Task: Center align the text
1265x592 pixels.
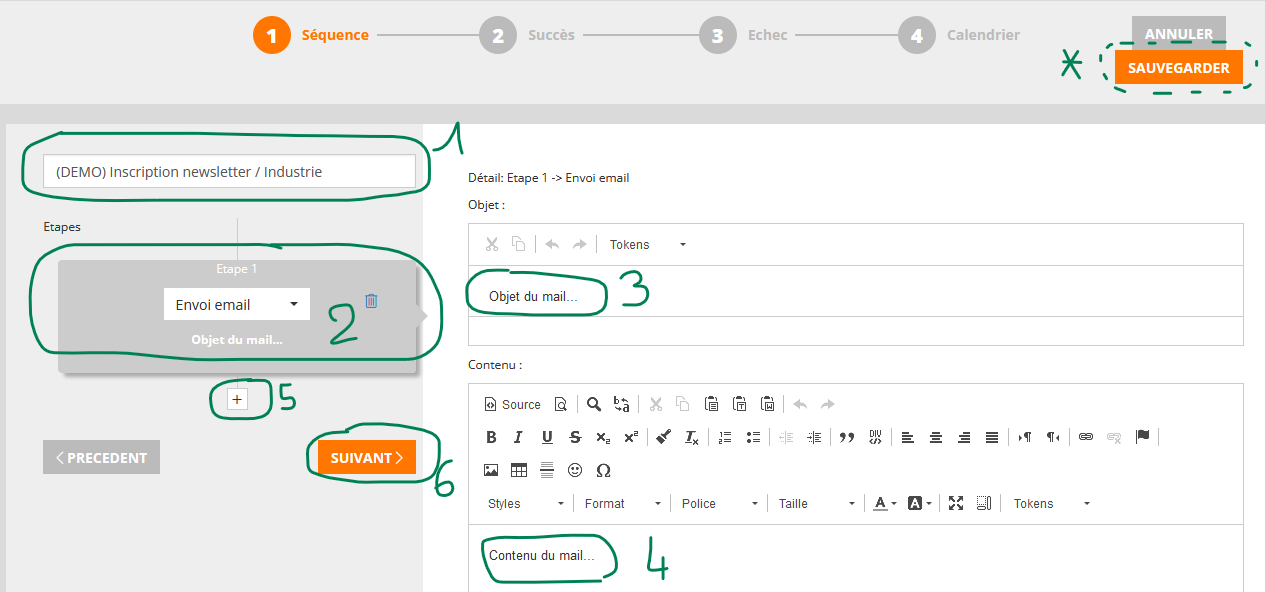Action: [936, 437]
